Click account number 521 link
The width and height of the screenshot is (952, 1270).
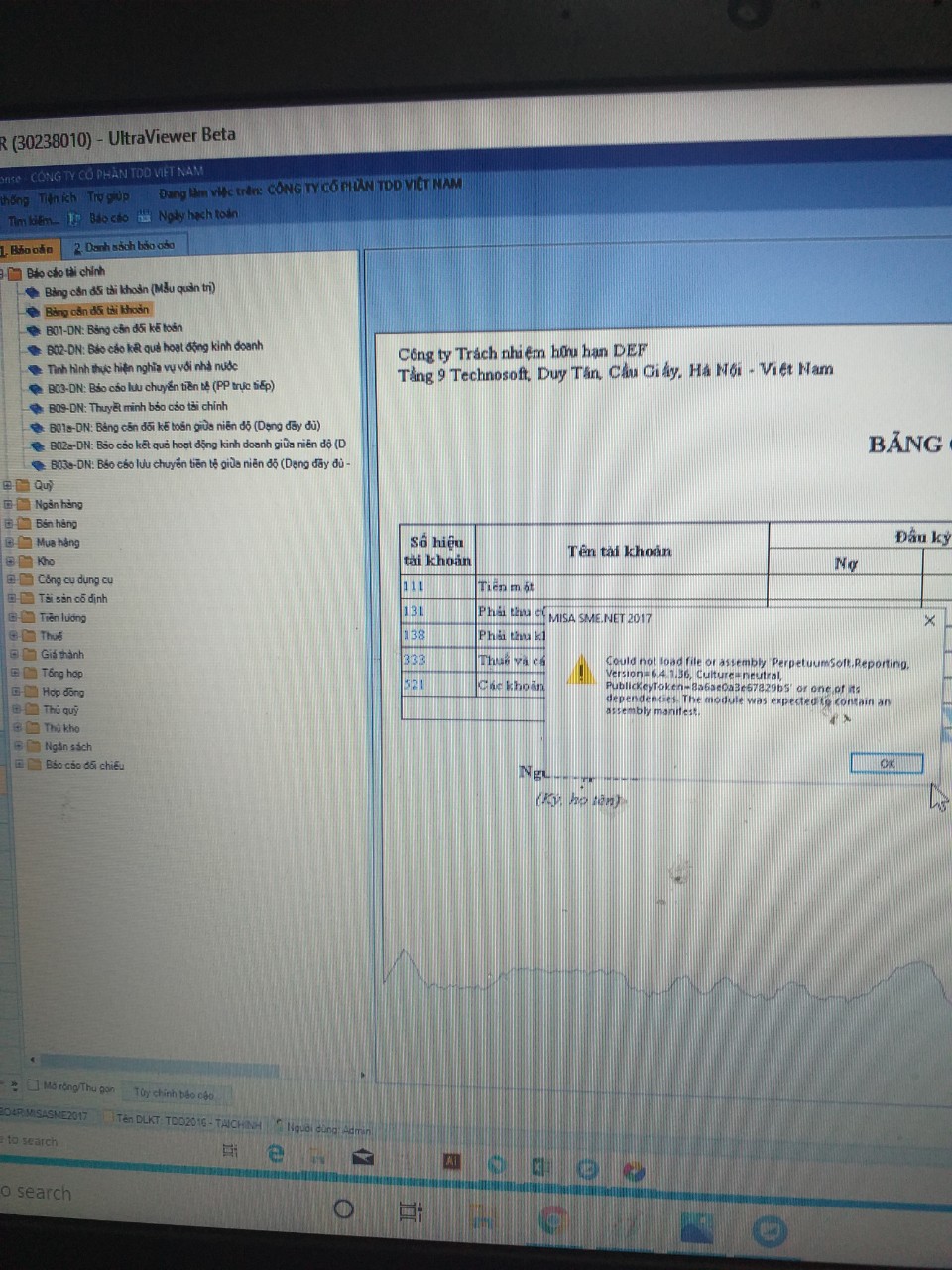coord(415,685)
